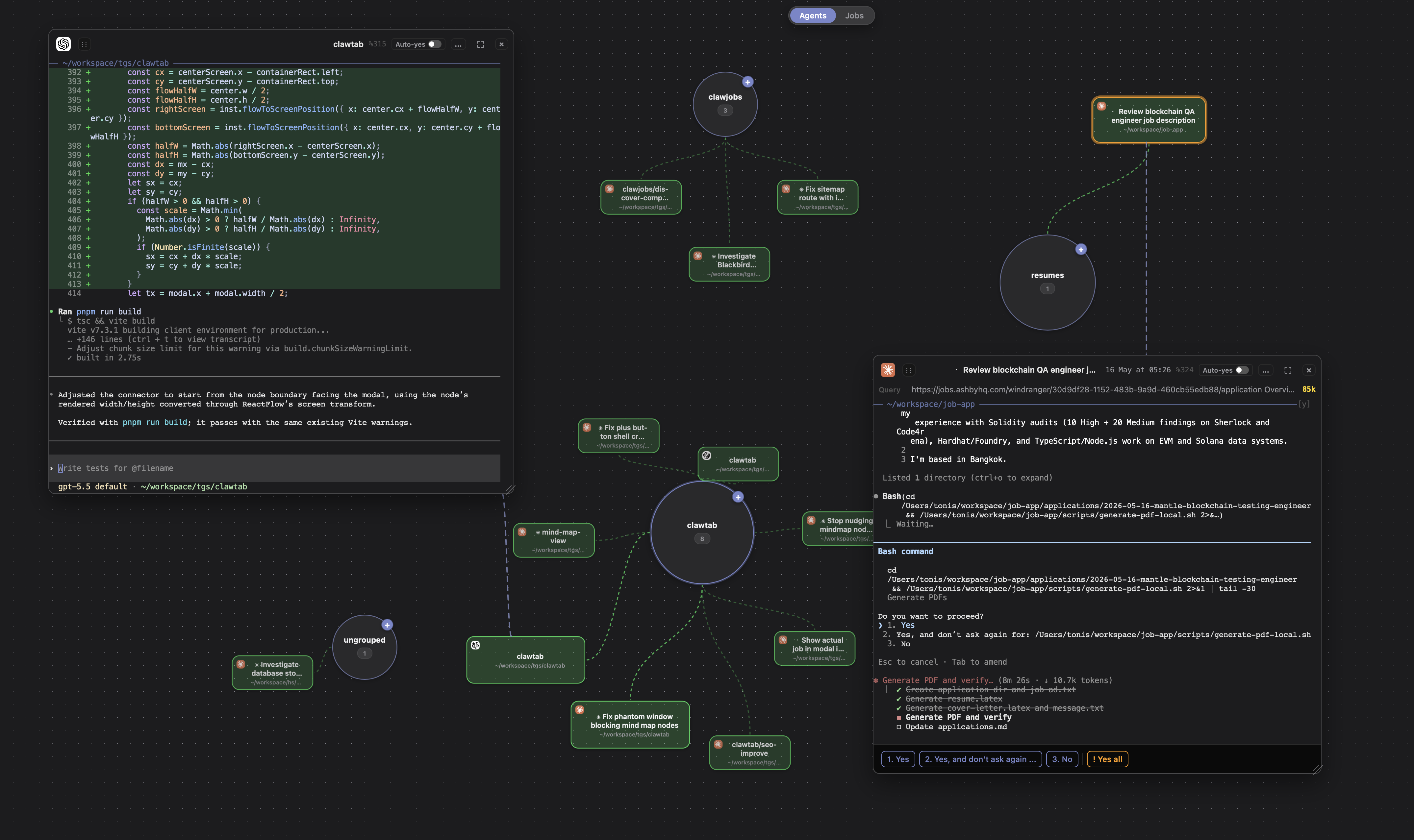Open more options in Review blockchain panel

(x=1265, y=370)
